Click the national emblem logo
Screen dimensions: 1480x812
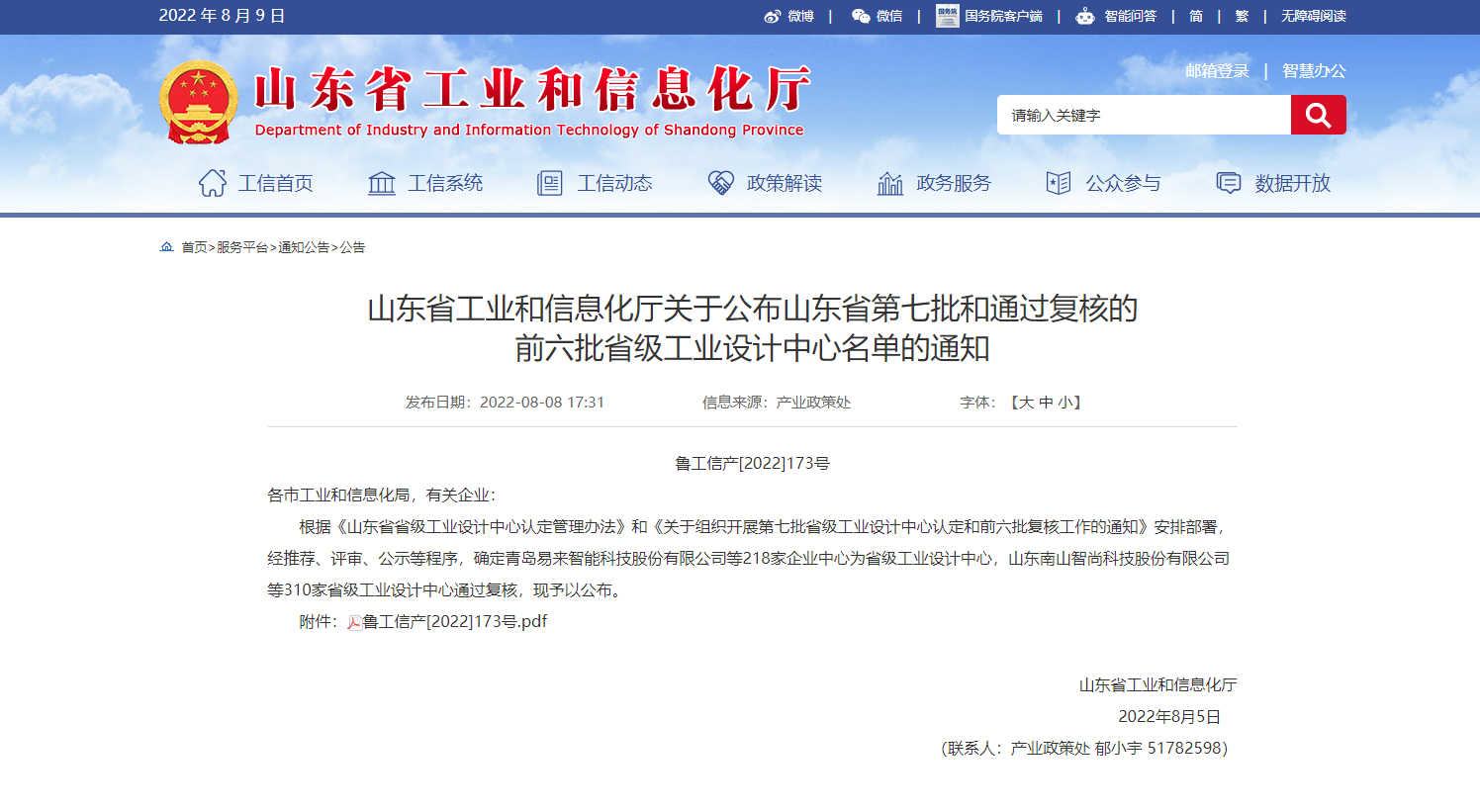click(x=199, y=102)
